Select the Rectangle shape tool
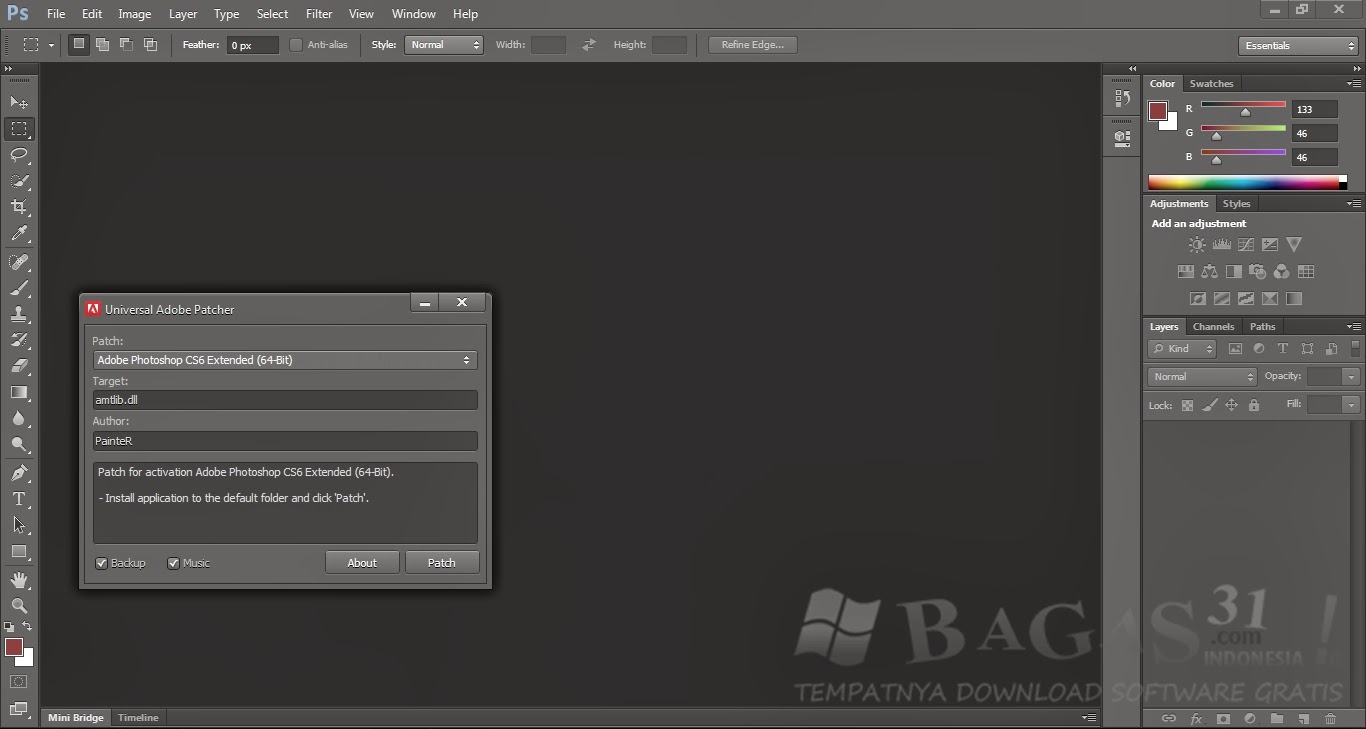The image size is (1366, 729). pyautogui.click(x=19, y=551)
